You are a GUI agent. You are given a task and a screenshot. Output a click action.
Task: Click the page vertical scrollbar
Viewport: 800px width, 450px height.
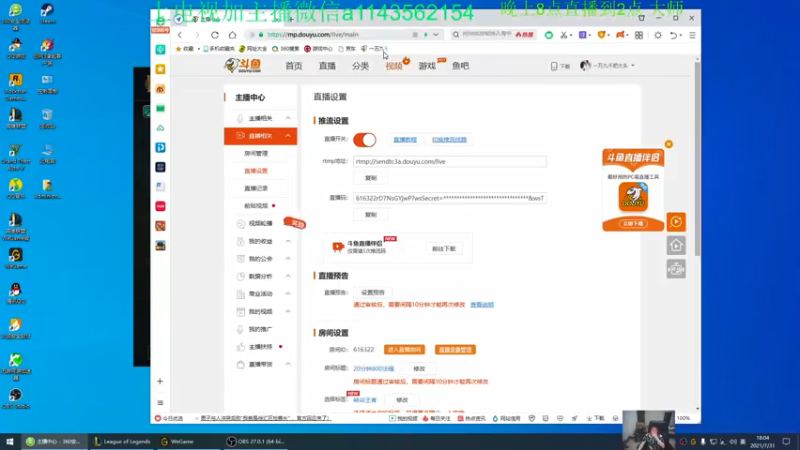[x=697, y=158]
